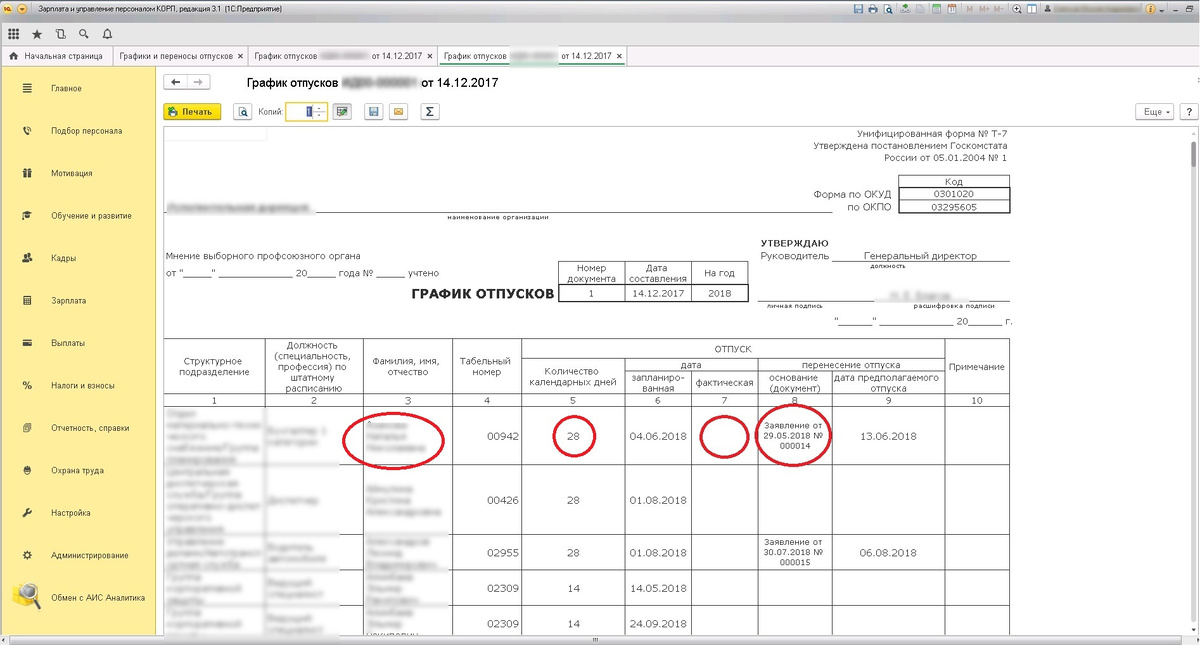This screenshot has height=645, width=1200.
Task: Open the sections grid menu icon
Action: 13,34
